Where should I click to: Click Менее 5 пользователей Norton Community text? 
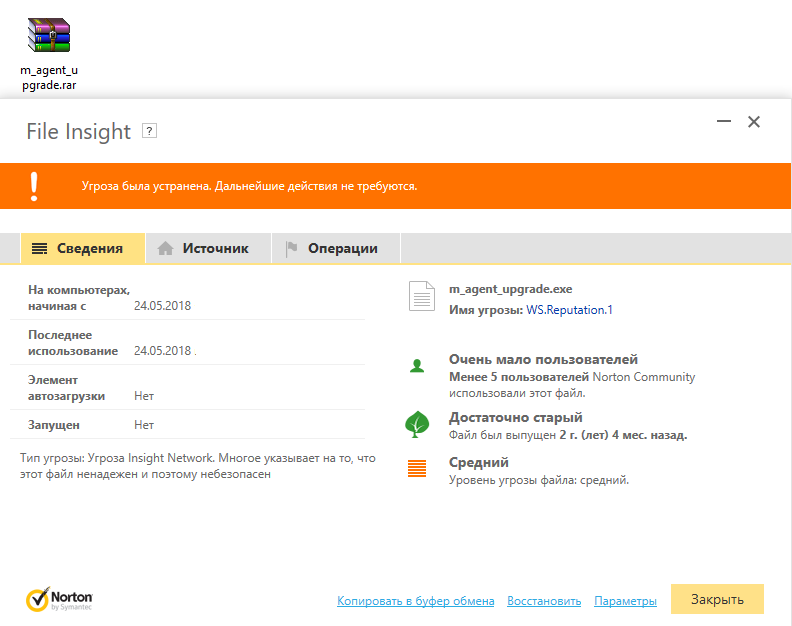click(x=572, y=384)
